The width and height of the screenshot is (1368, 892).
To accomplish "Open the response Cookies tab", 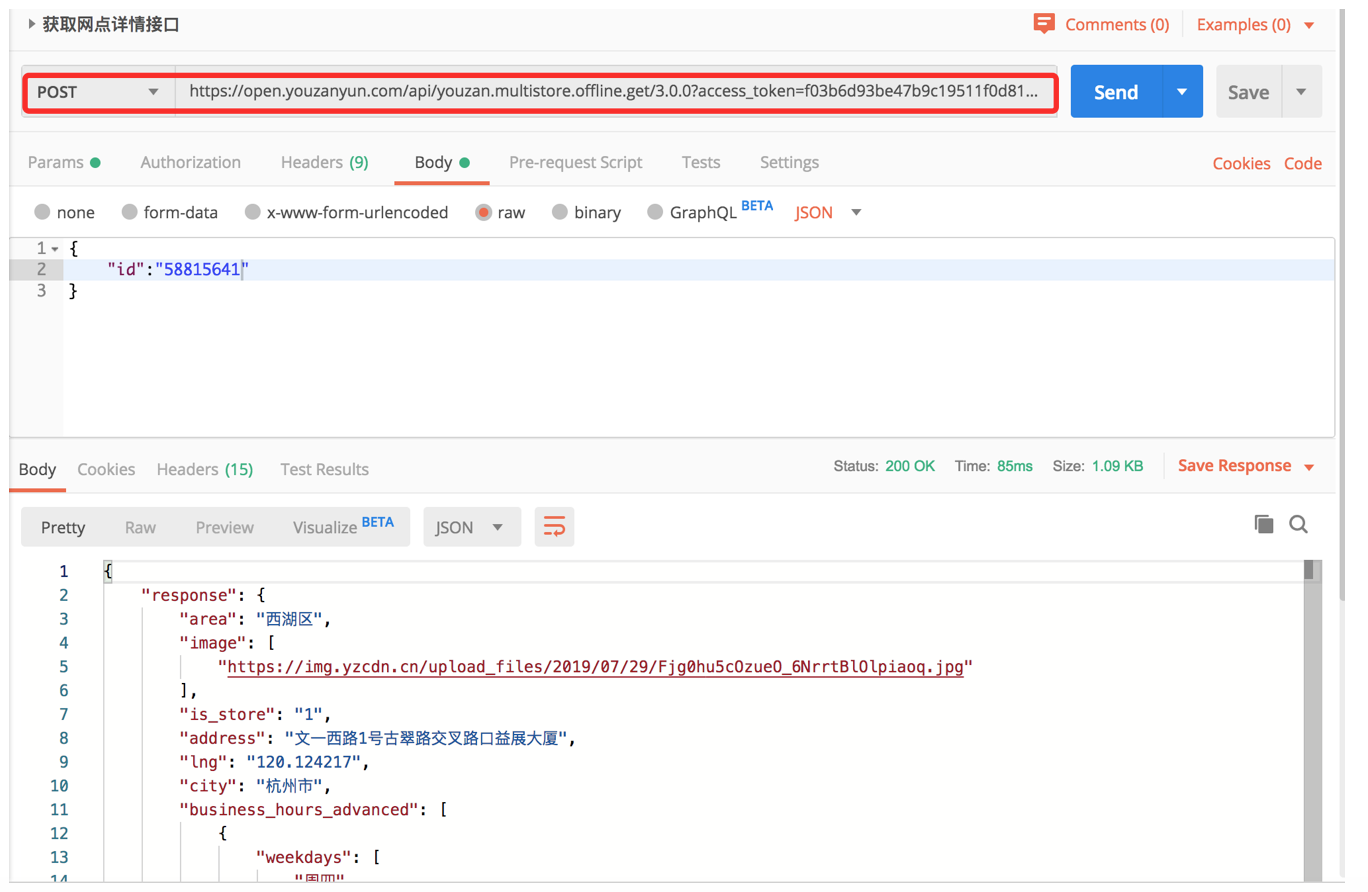I will click(x=106, y=469).
